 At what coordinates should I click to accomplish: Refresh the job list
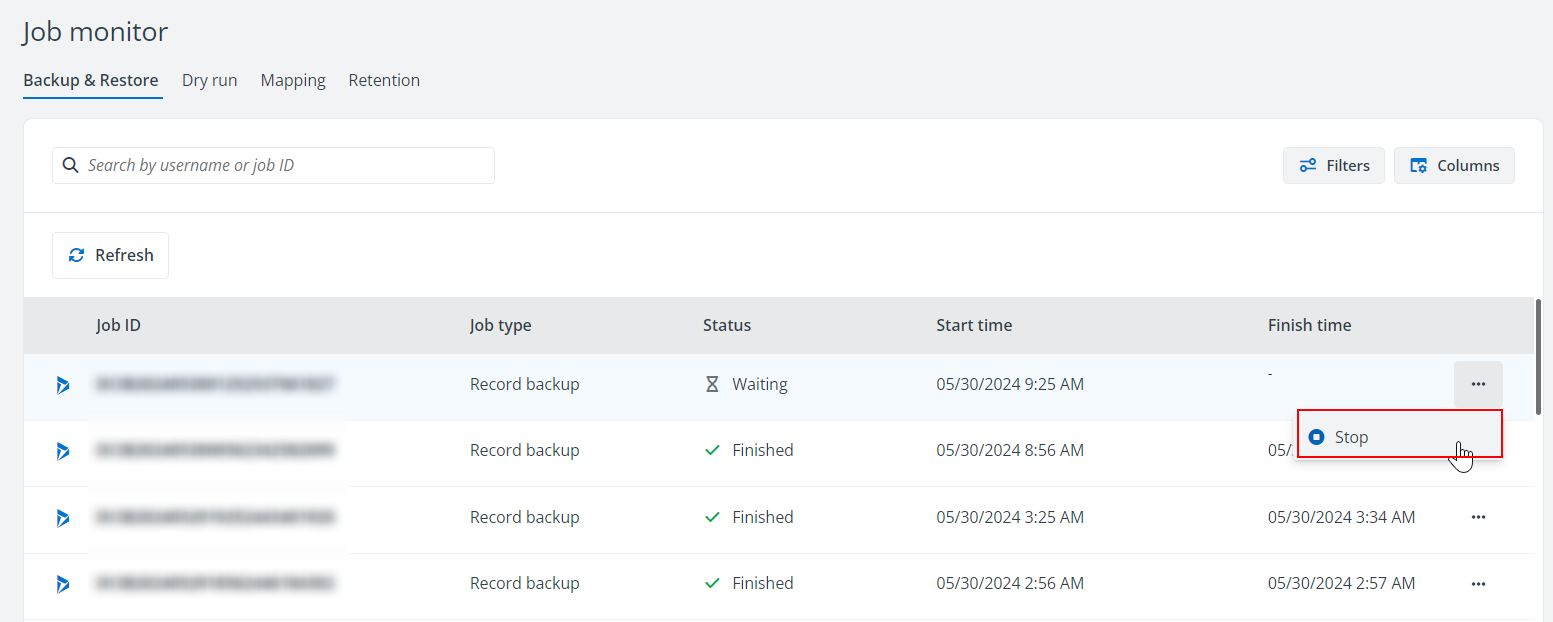click(111, 255)
